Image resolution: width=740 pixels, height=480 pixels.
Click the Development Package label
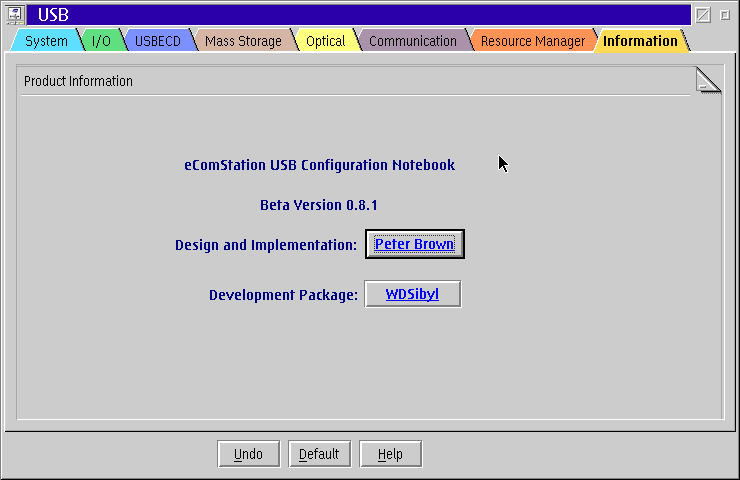pyautogui.click(x=283, y=295)
